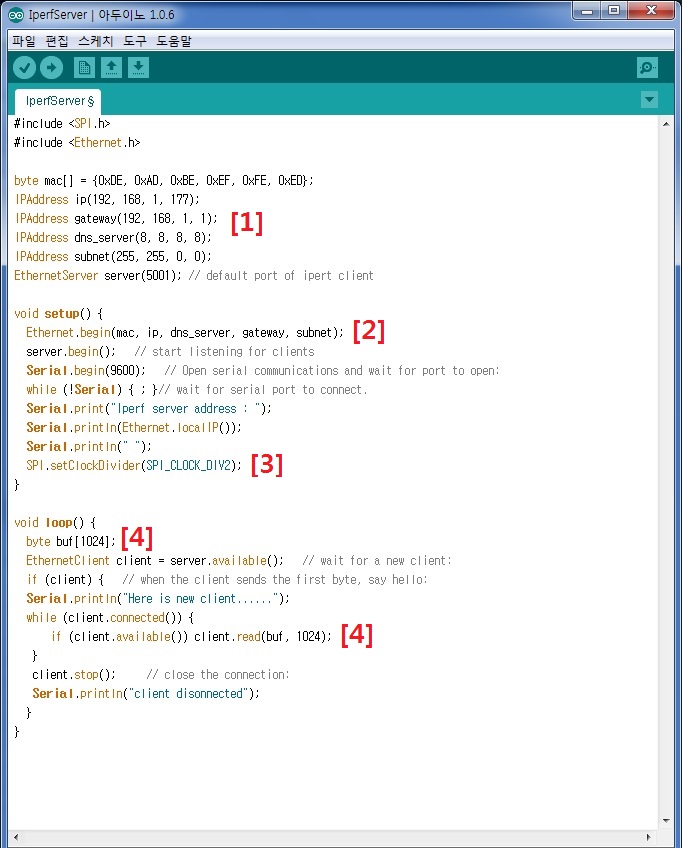The width and height of the screenshot is (682, 848).
Task: Click 'EthernetClient client = server.available()' line
Action: [x=239, y=561]
